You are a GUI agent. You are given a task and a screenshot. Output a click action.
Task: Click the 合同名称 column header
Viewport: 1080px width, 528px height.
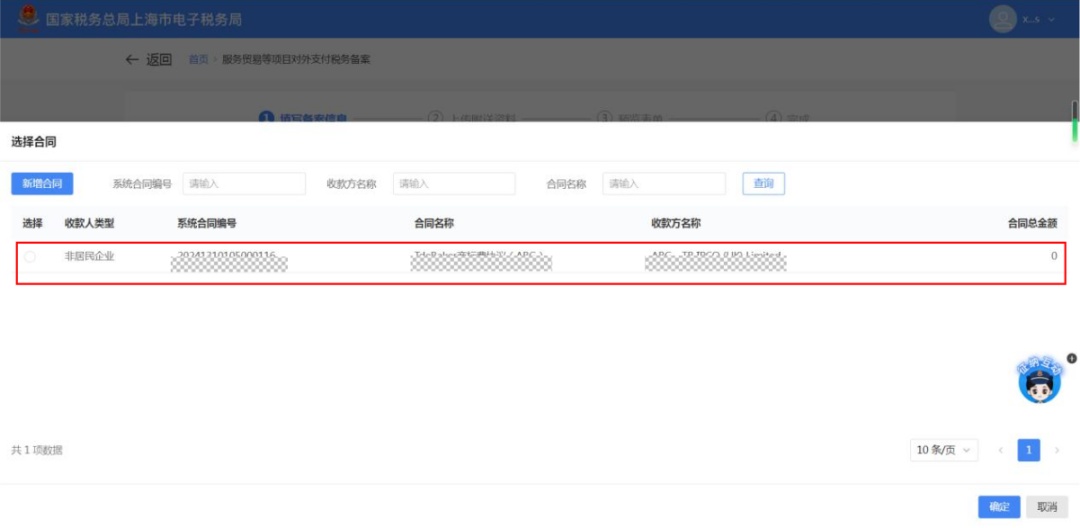pyautogui.click(x=434, y=224)
